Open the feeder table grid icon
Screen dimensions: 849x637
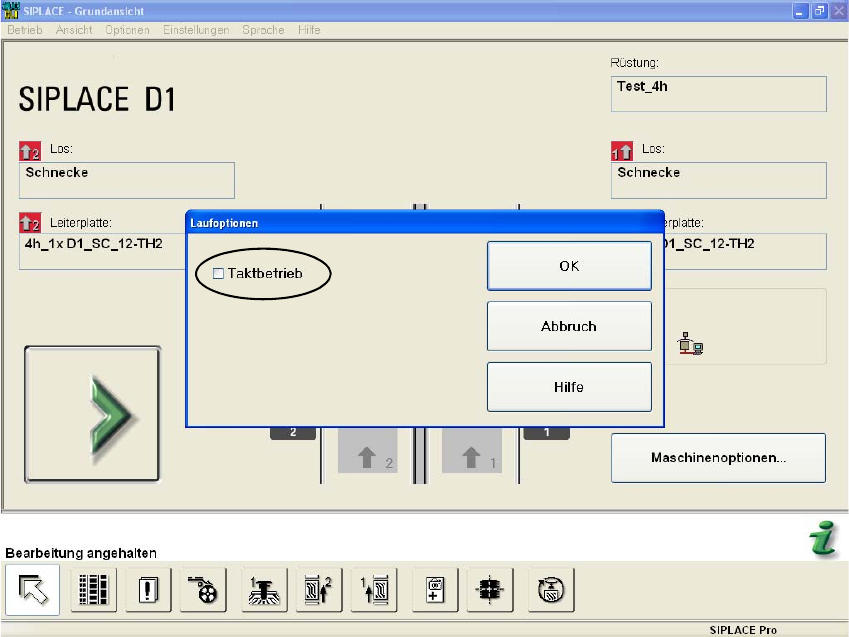[x=93, y=590]
